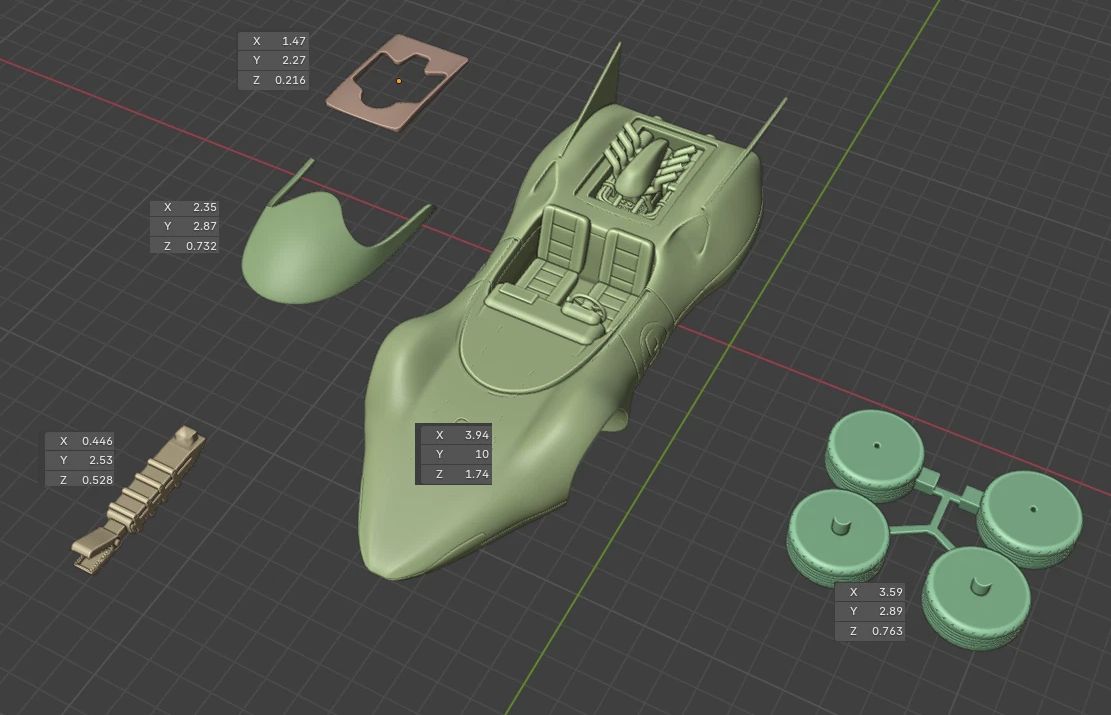Select the Y dimension field showing 2.89
1111x715 pixels.
tap(870, 611)
